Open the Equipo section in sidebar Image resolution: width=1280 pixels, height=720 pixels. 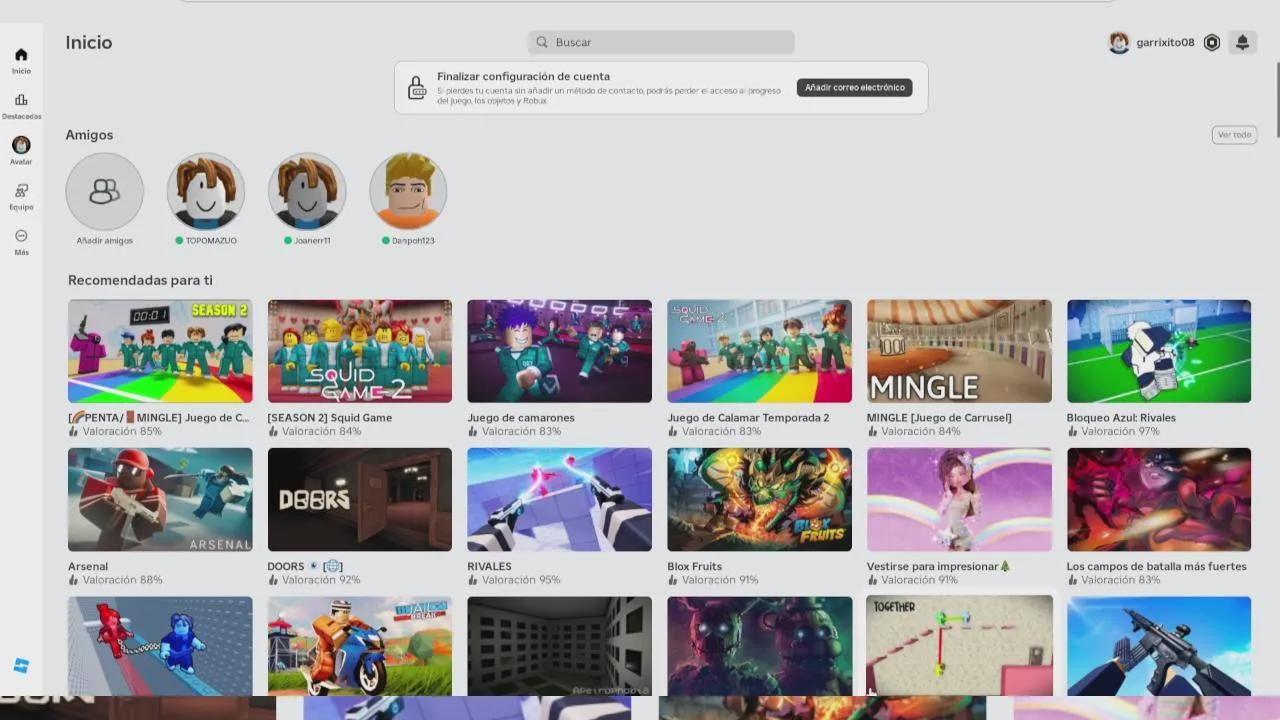point(21,196)
